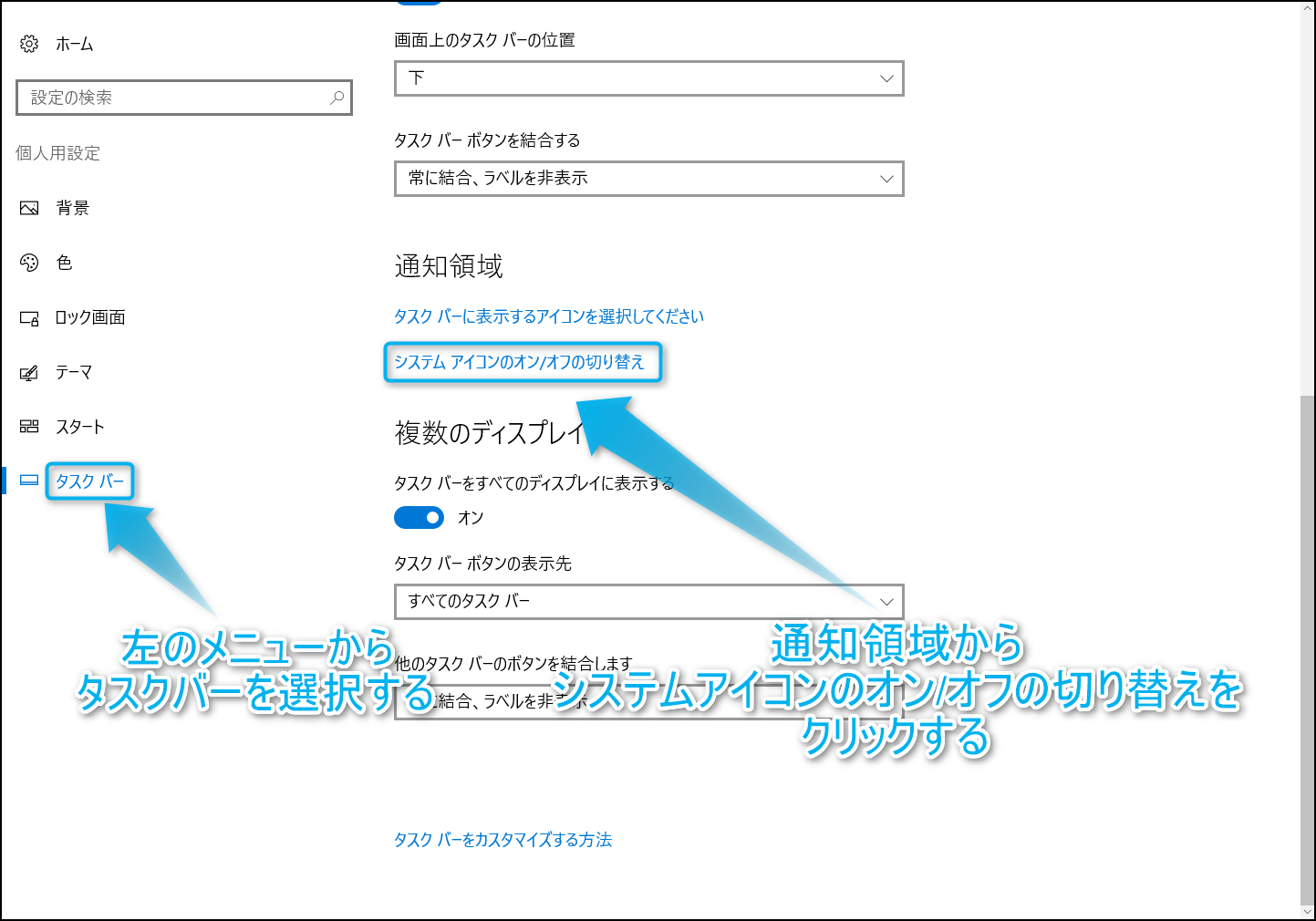1316x921 pixels.
Task: Click the magnifier icon in search box
Action: [x=337, y=98]
